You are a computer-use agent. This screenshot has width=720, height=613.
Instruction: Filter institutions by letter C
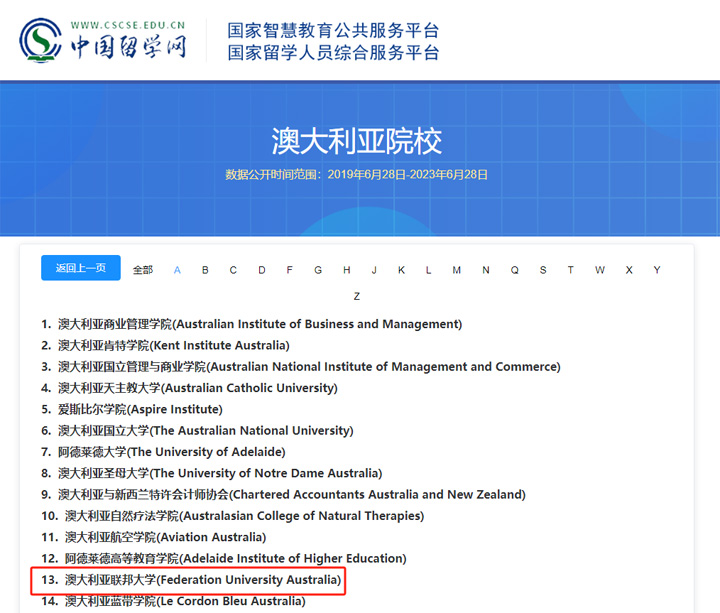click(x=233, y=270)
